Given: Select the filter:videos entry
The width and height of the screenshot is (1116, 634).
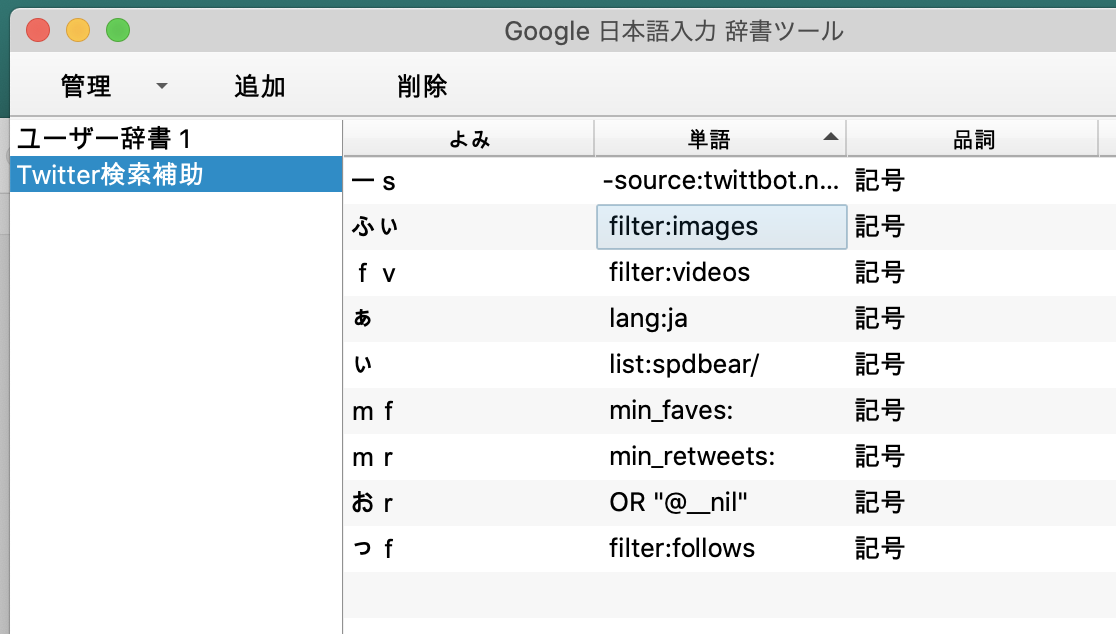Looking at the screenshot, I should click(x=679, y=272).
